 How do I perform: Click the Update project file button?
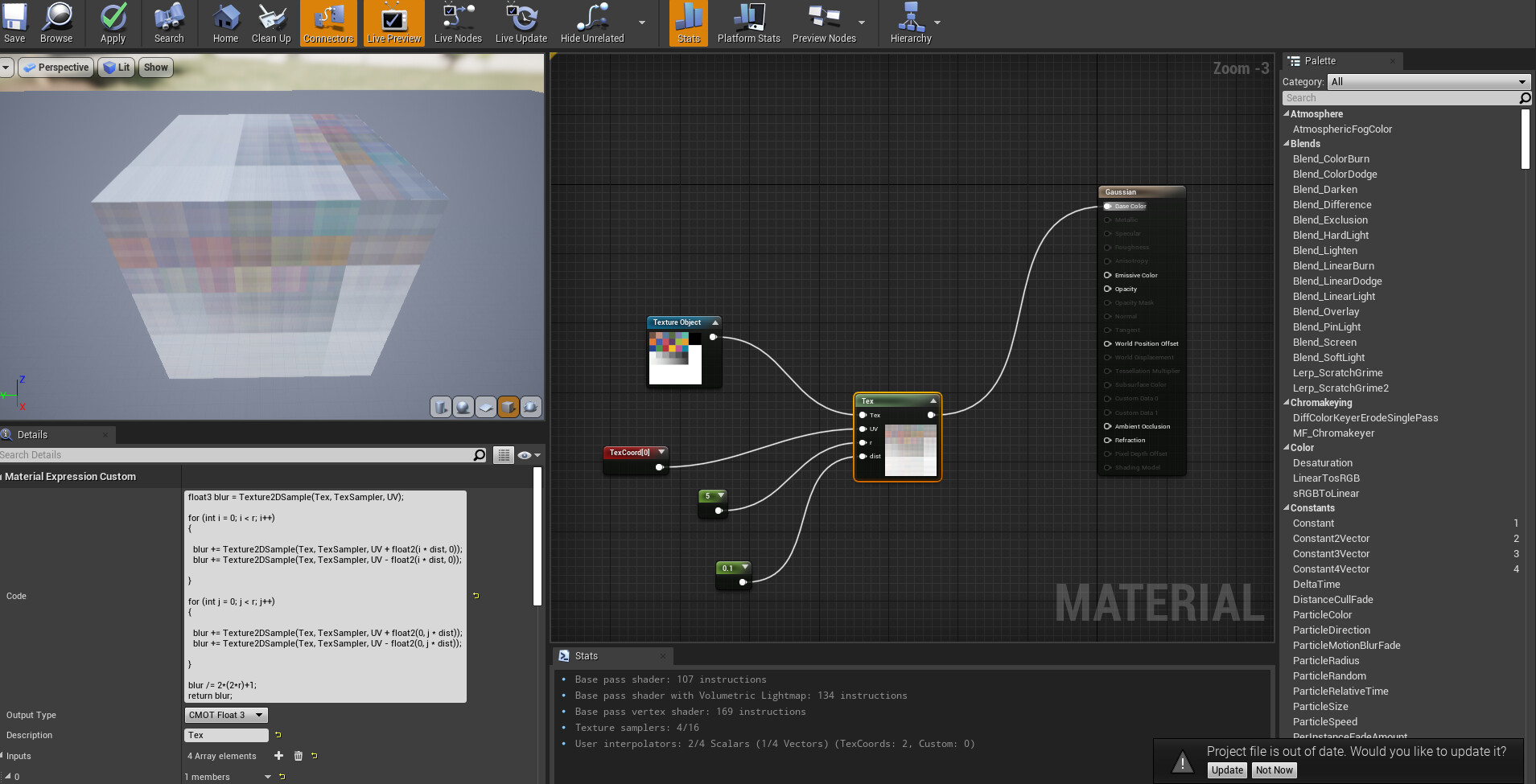(x=1227, y=770)
